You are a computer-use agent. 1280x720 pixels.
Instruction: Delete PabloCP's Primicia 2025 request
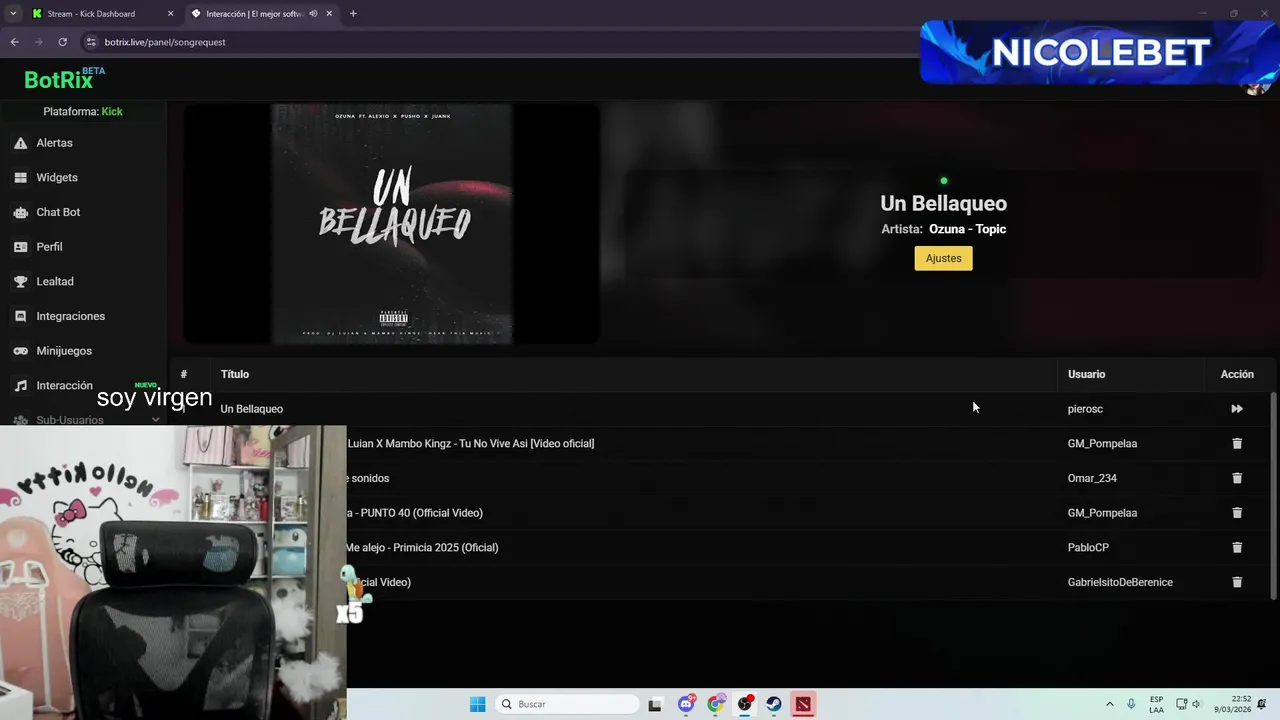pyautogui.click(x=1237, y=547)
